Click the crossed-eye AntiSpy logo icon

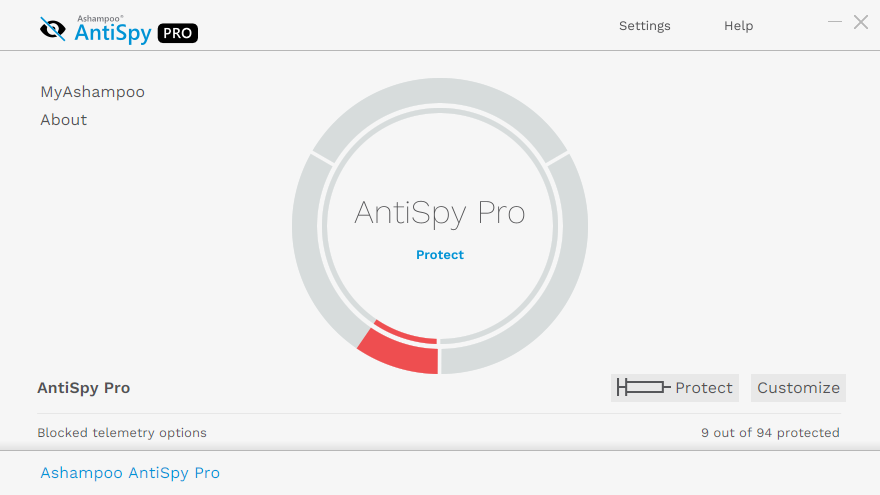[x=53, y=29]
